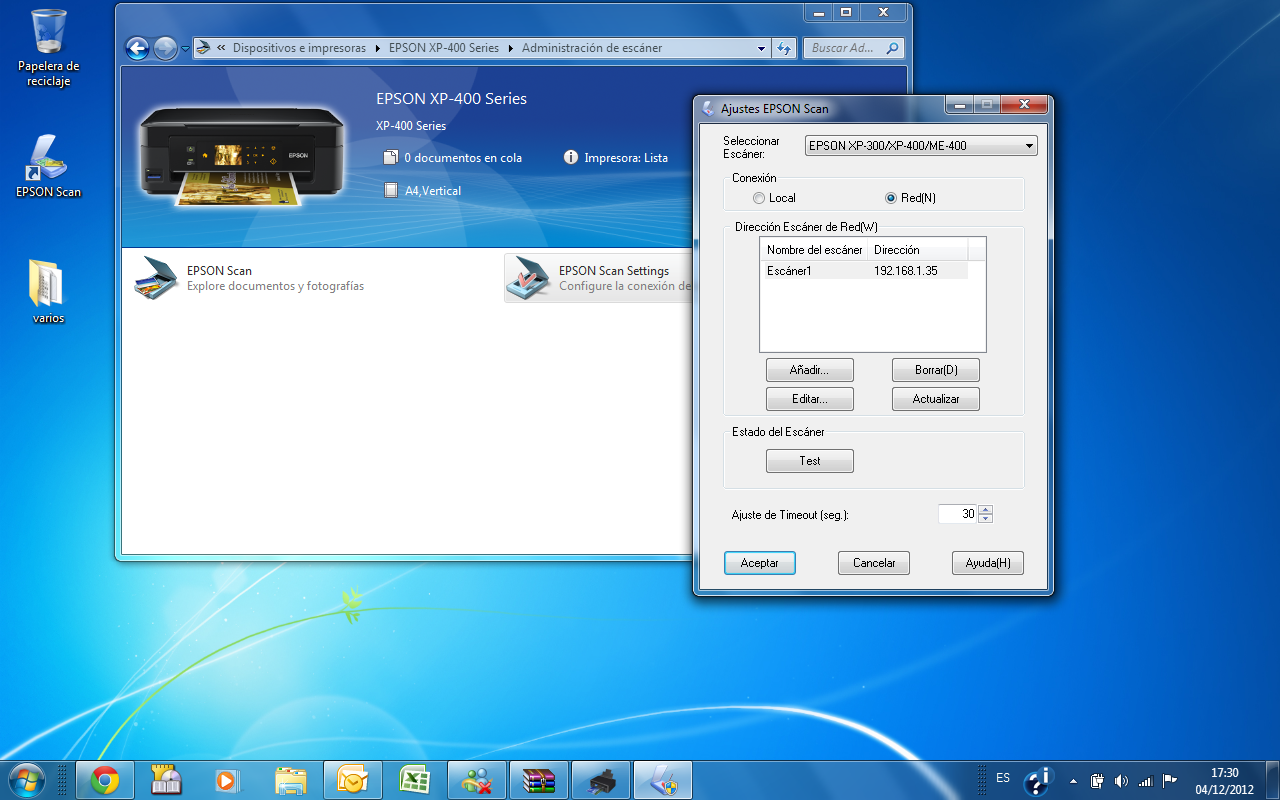Open the Seleccionar Escáner combo box
This screenshot has height=800, width=1280.
coord(921,146)
